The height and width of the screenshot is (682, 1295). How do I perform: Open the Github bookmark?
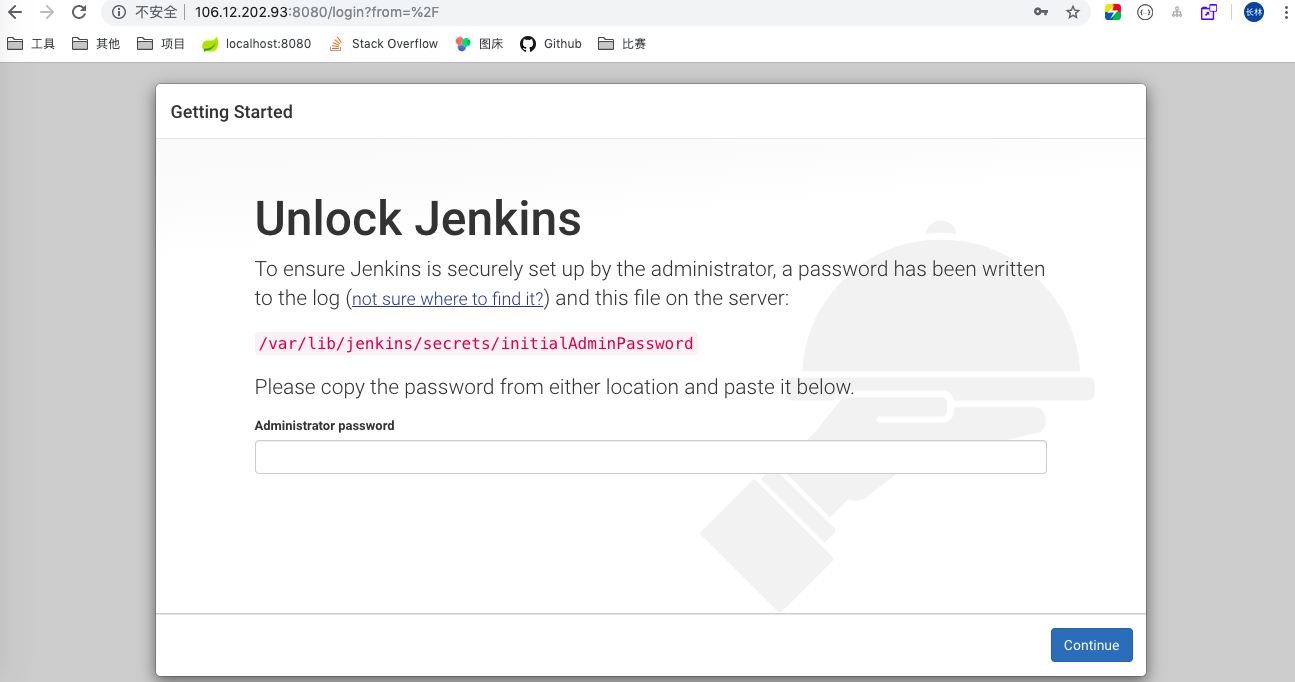point(551,44)
